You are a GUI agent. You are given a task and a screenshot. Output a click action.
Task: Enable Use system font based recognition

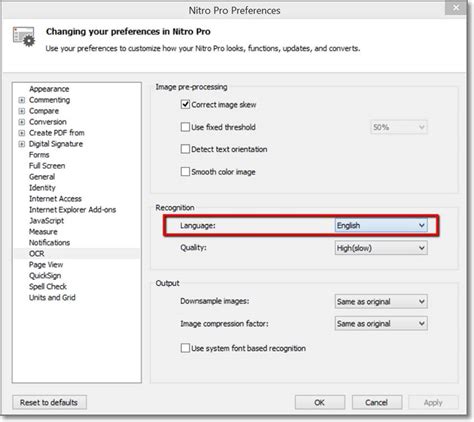(x=185, y=348)
